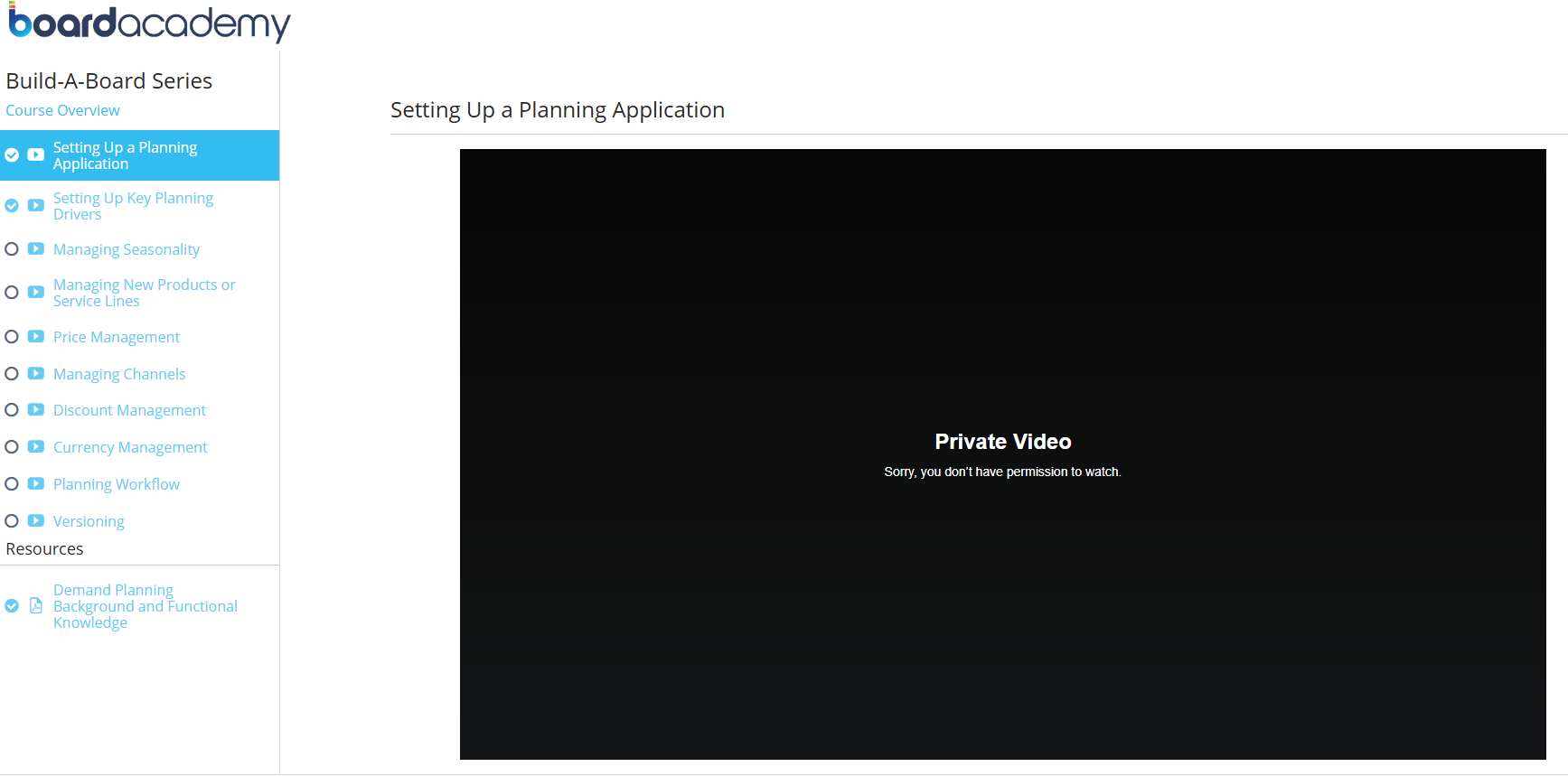This screenshot has height=776, width=1568.
Task: Click completion circle for Managing Channels
Action: click(12, 373)
